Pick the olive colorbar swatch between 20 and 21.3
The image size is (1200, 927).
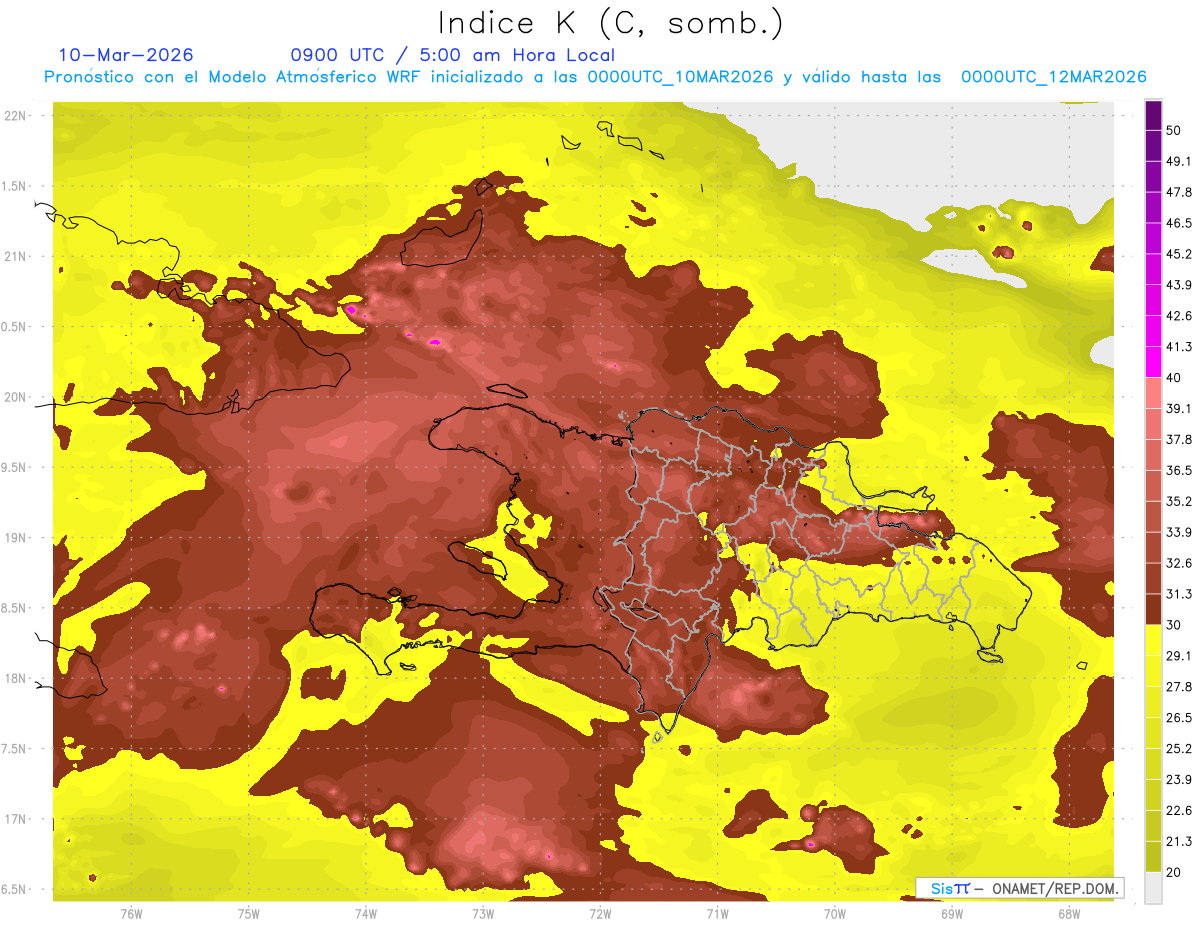click(x=1153, y=856)
